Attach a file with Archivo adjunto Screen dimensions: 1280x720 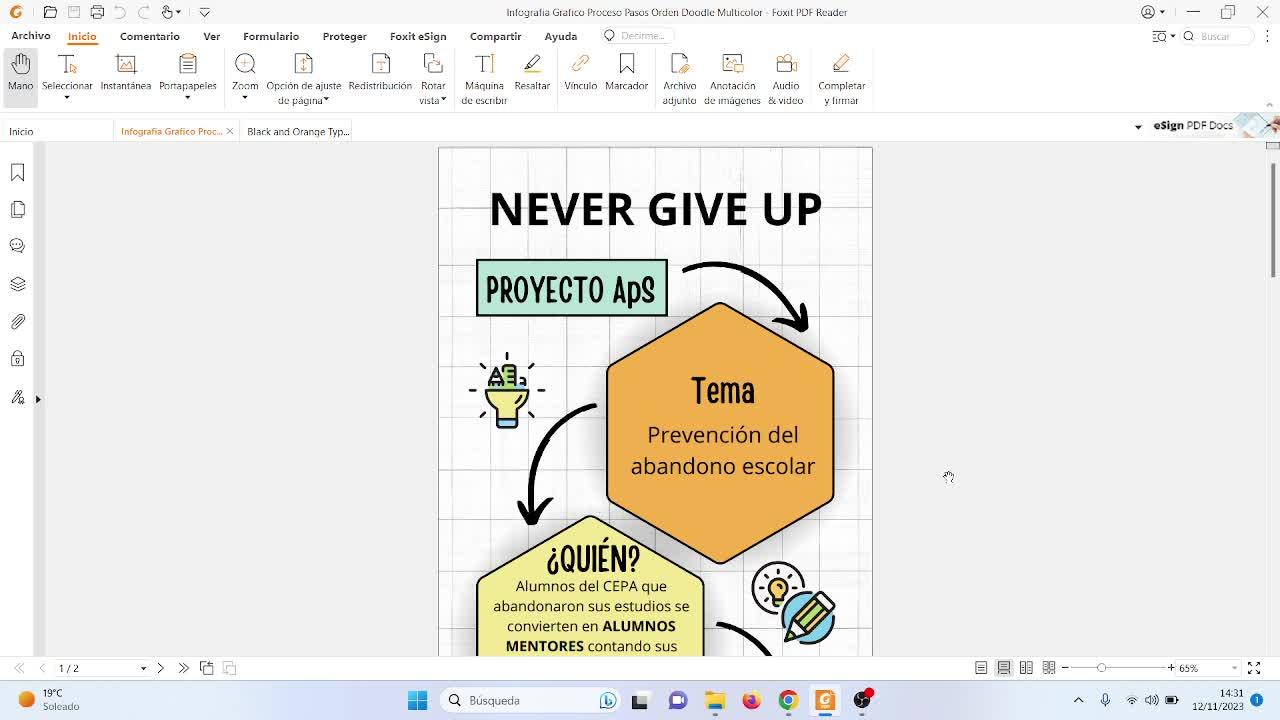pos(679,78)
